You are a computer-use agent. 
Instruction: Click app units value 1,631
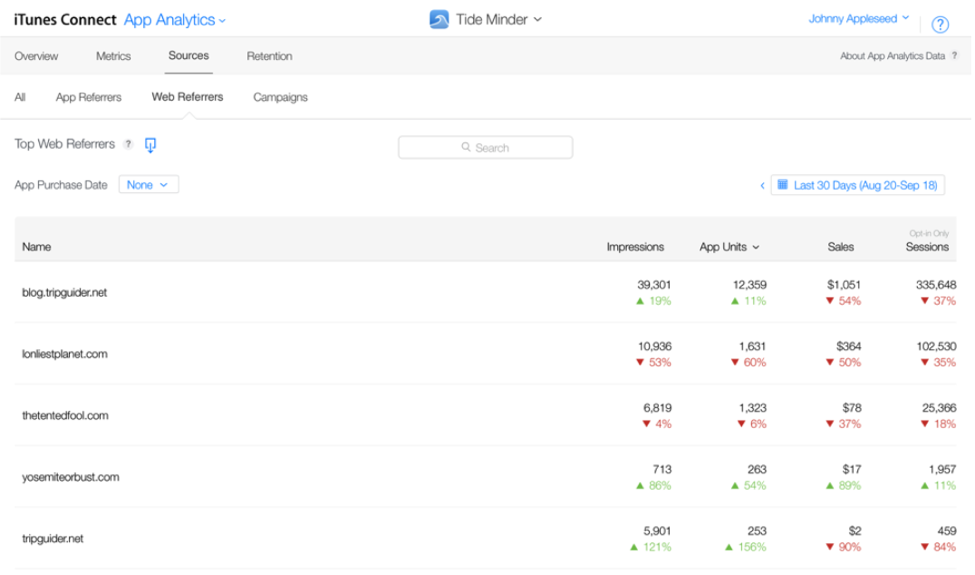pyautogui.click(x=752, y=346)
